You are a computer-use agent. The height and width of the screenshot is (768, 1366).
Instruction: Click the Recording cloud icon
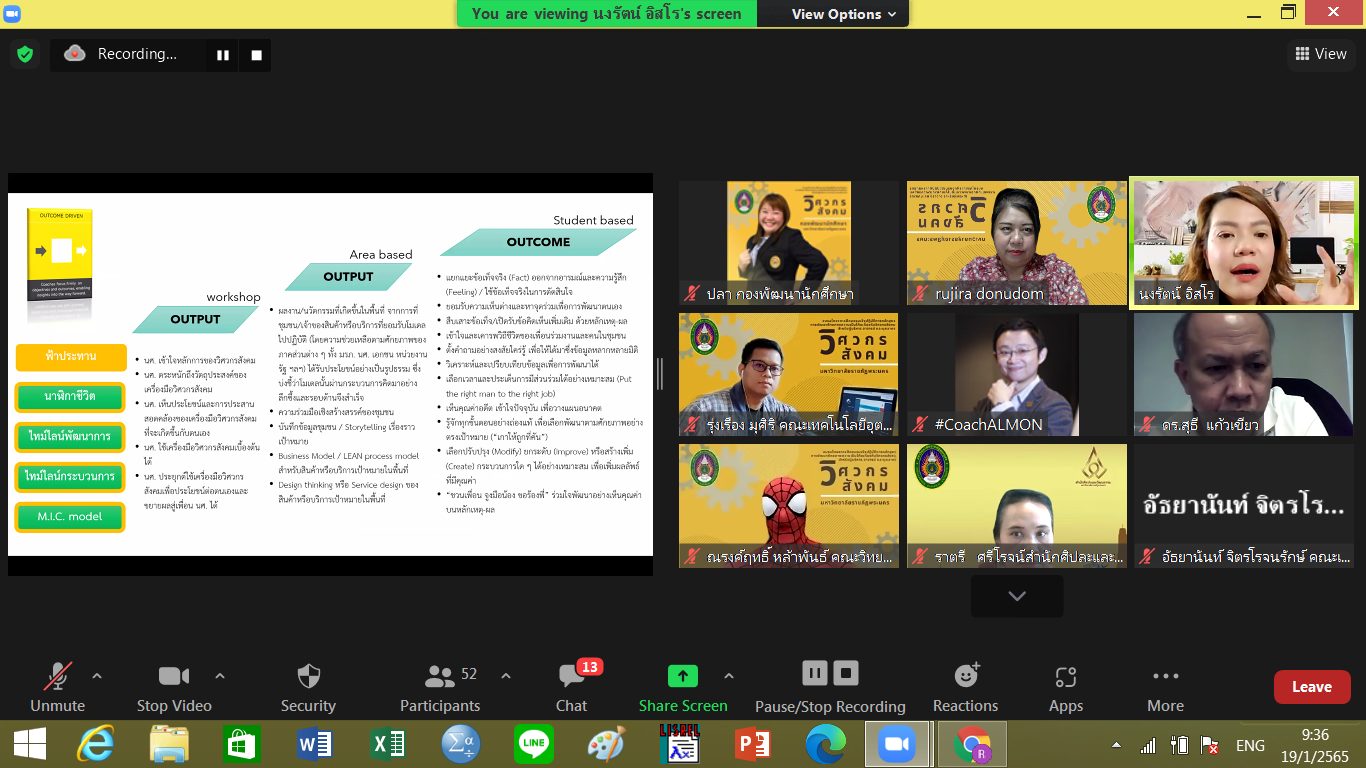(x=75, y=54)
